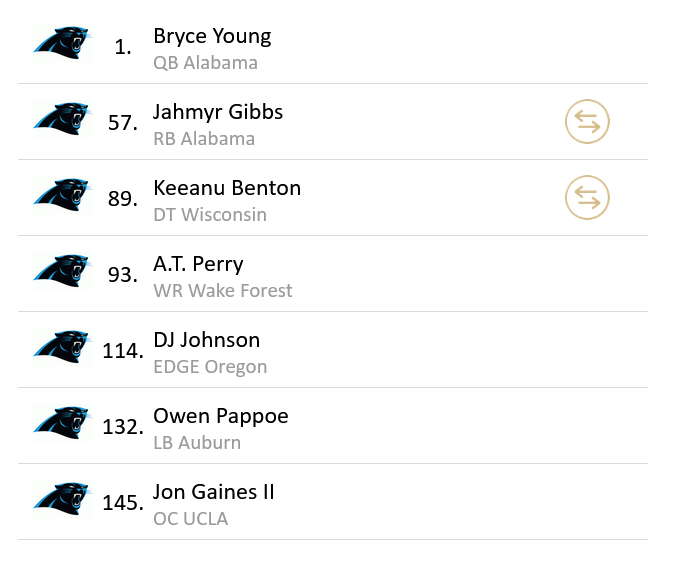
Task: Click the Panthers logo beside Owen Pappoe
Action: tap(62, 424)
